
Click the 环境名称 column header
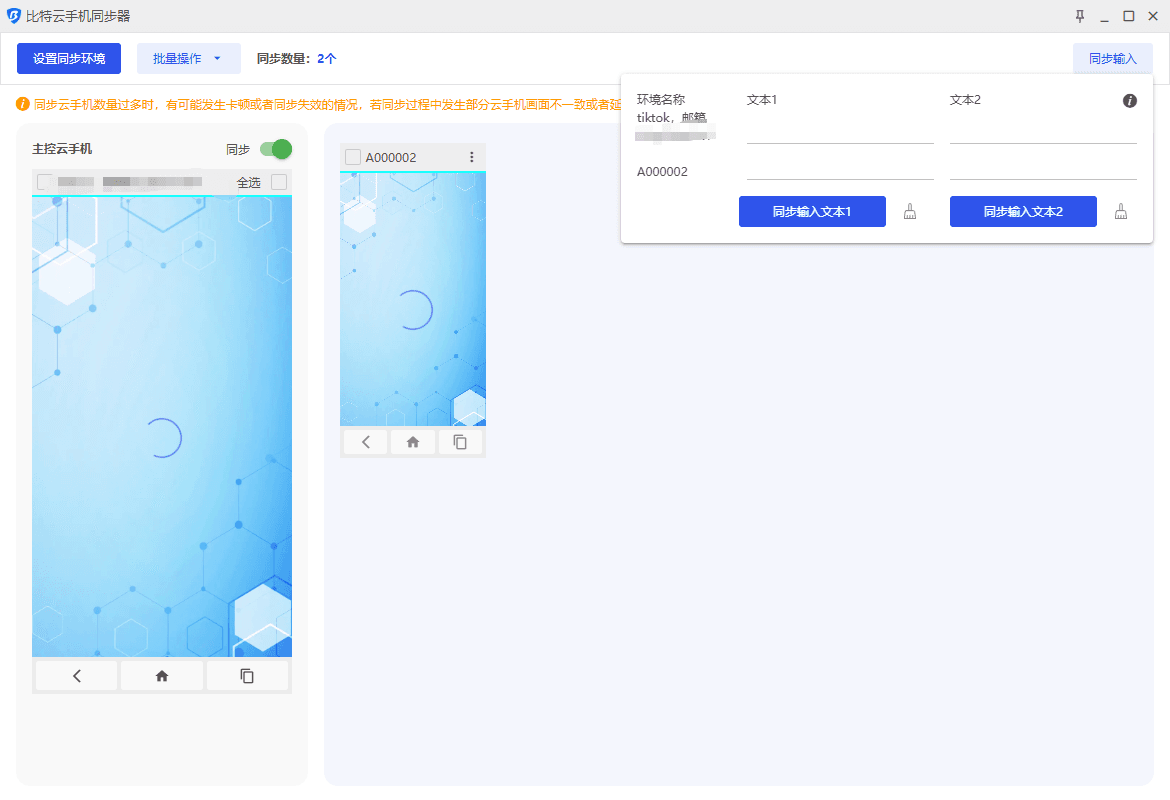coord(660,99)
